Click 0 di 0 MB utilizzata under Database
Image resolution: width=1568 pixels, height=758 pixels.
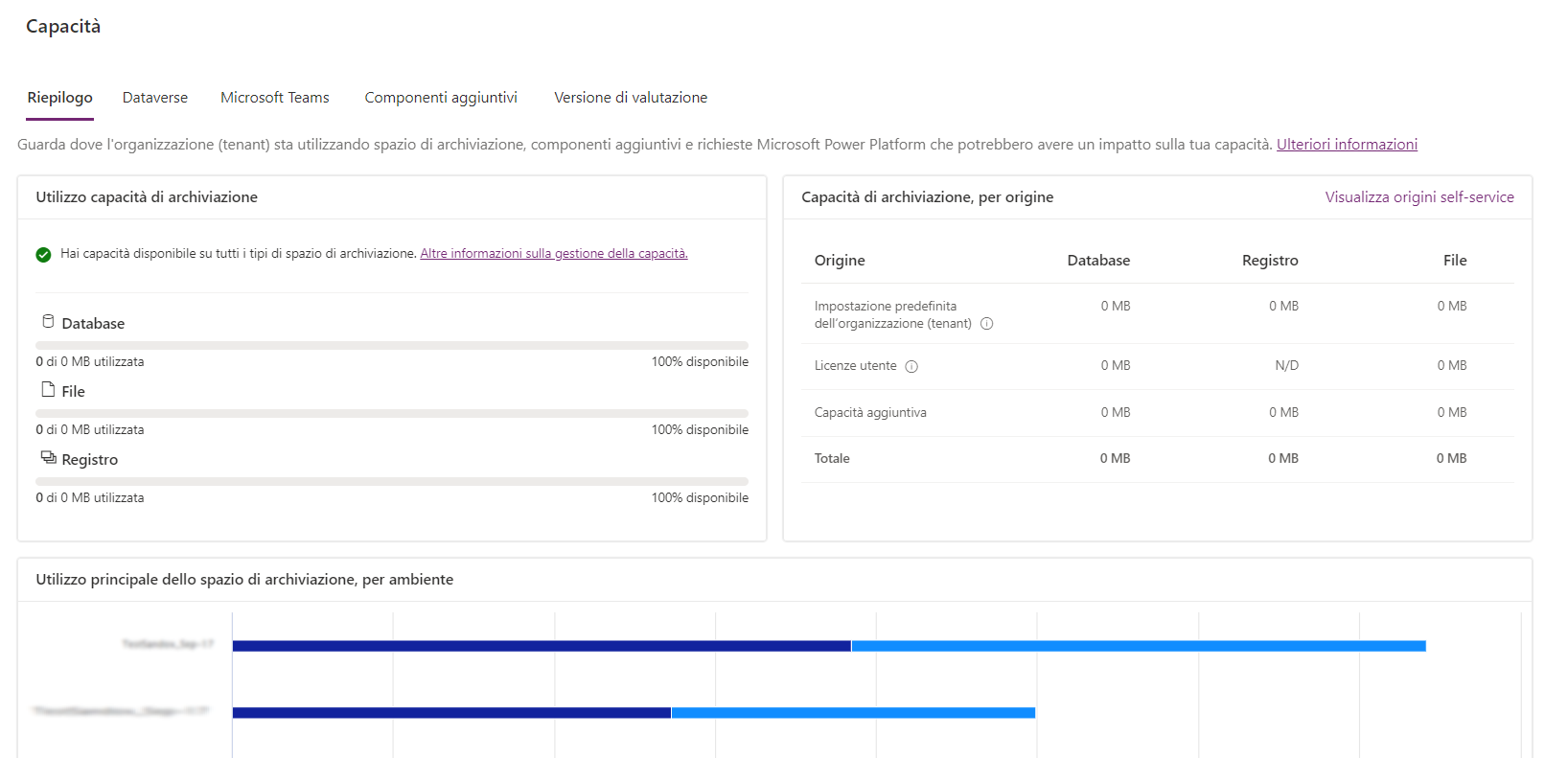click(x=90, y=362)
